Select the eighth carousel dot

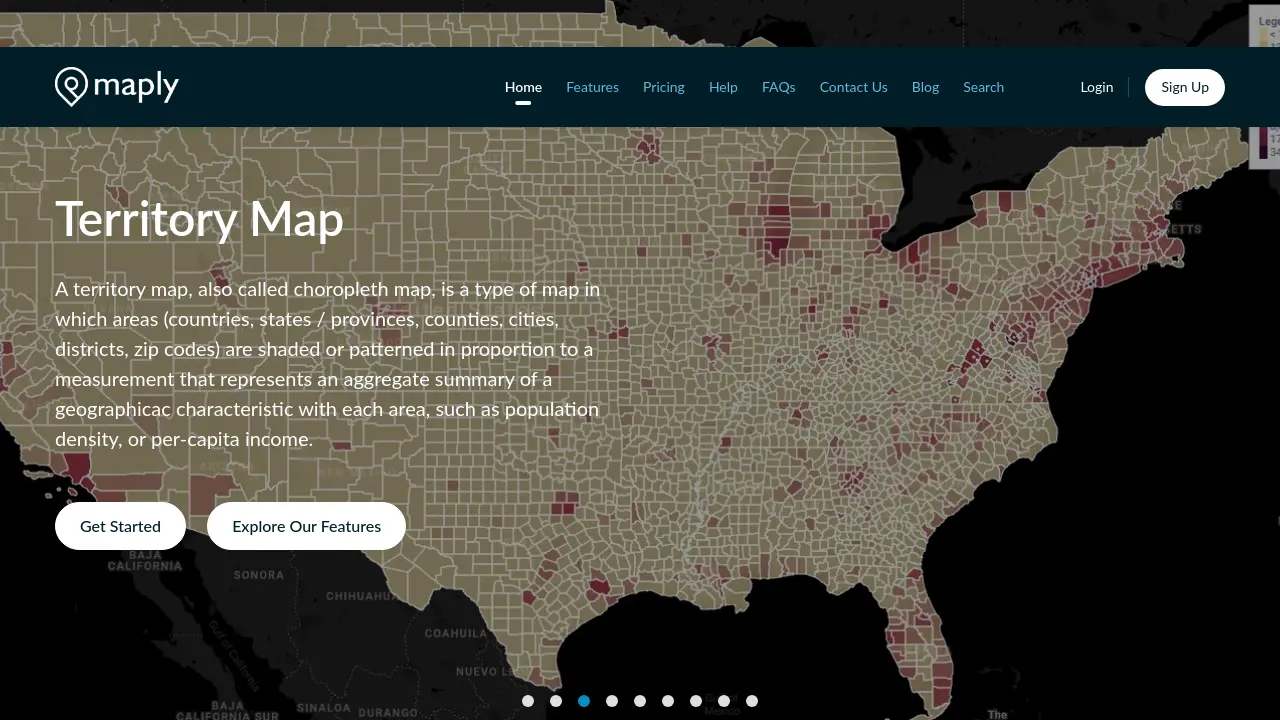724,701
